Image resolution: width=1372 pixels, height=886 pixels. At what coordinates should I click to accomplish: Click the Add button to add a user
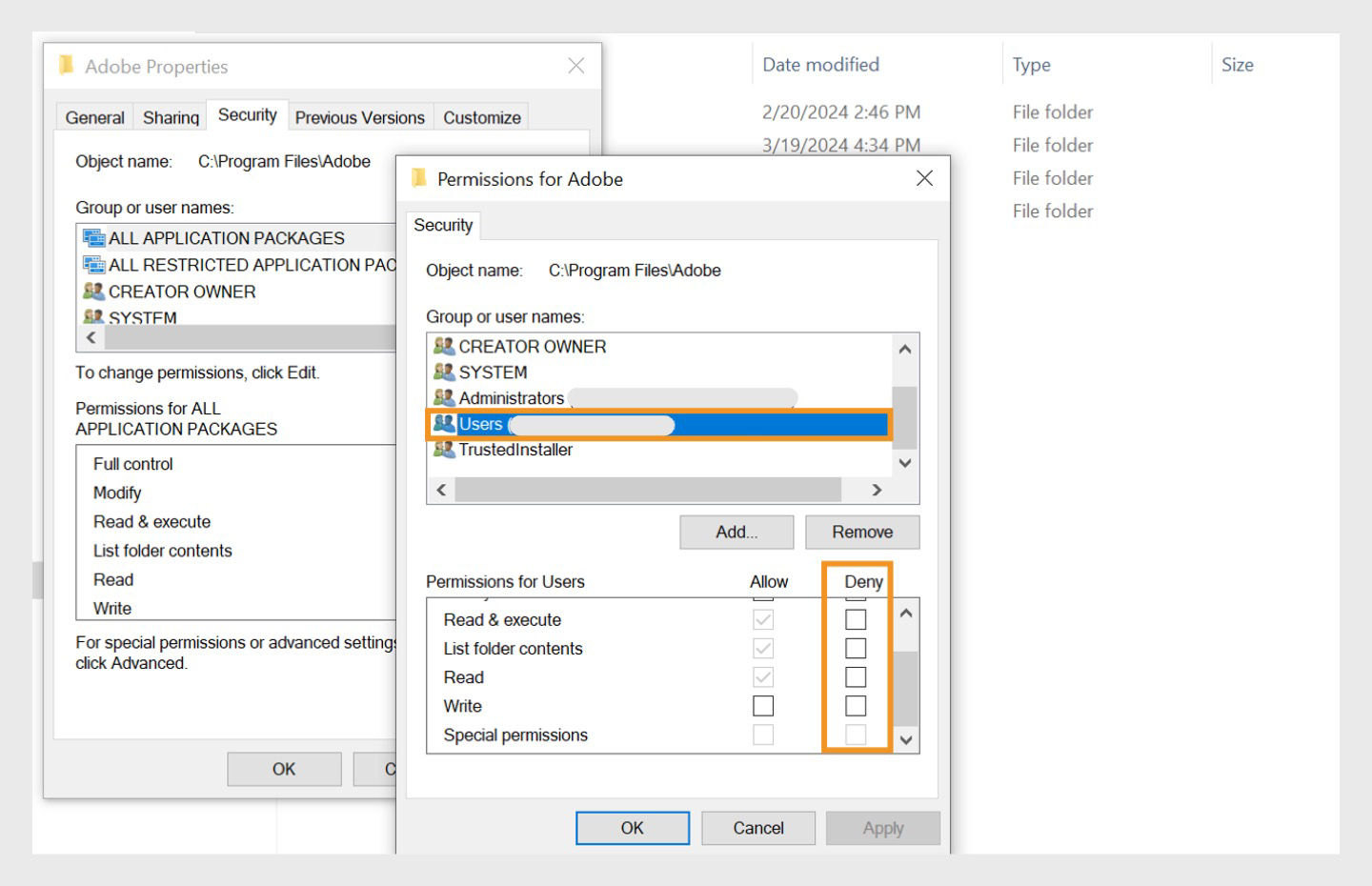(736, 532)
